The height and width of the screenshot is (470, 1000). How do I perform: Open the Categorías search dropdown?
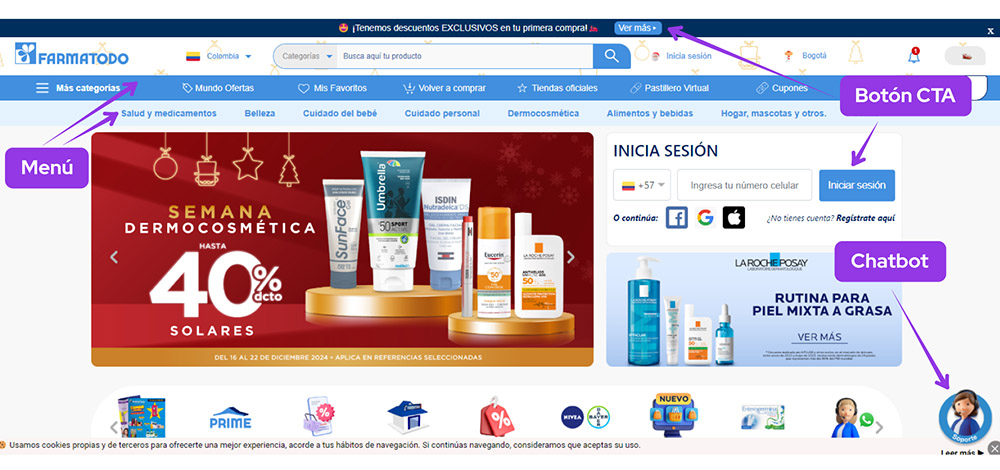click(x=307, y=56)
